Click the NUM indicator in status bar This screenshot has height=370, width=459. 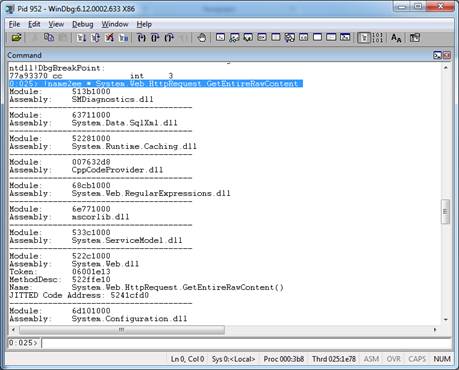(x=442, y=359)
